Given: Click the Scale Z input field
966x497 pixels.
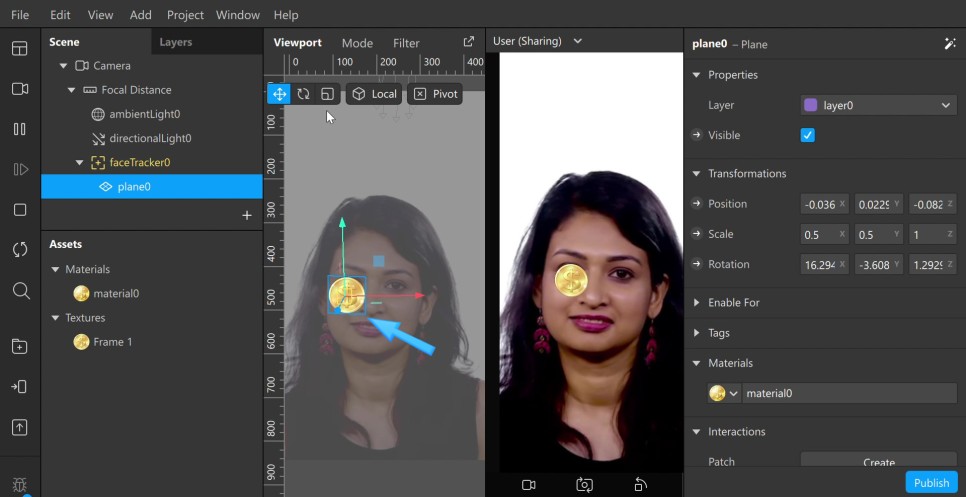Looking at the screenshot, I should 933,234.
